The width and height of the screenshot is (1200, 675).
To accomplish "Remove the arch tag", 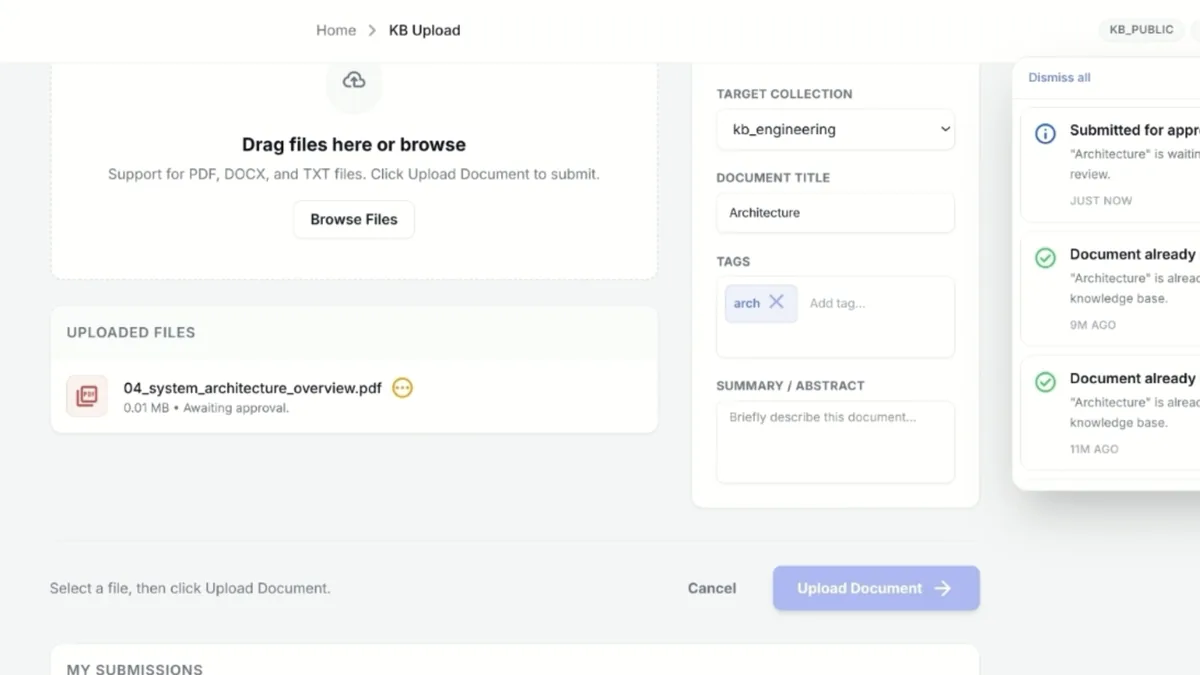I will pos(776,302).
